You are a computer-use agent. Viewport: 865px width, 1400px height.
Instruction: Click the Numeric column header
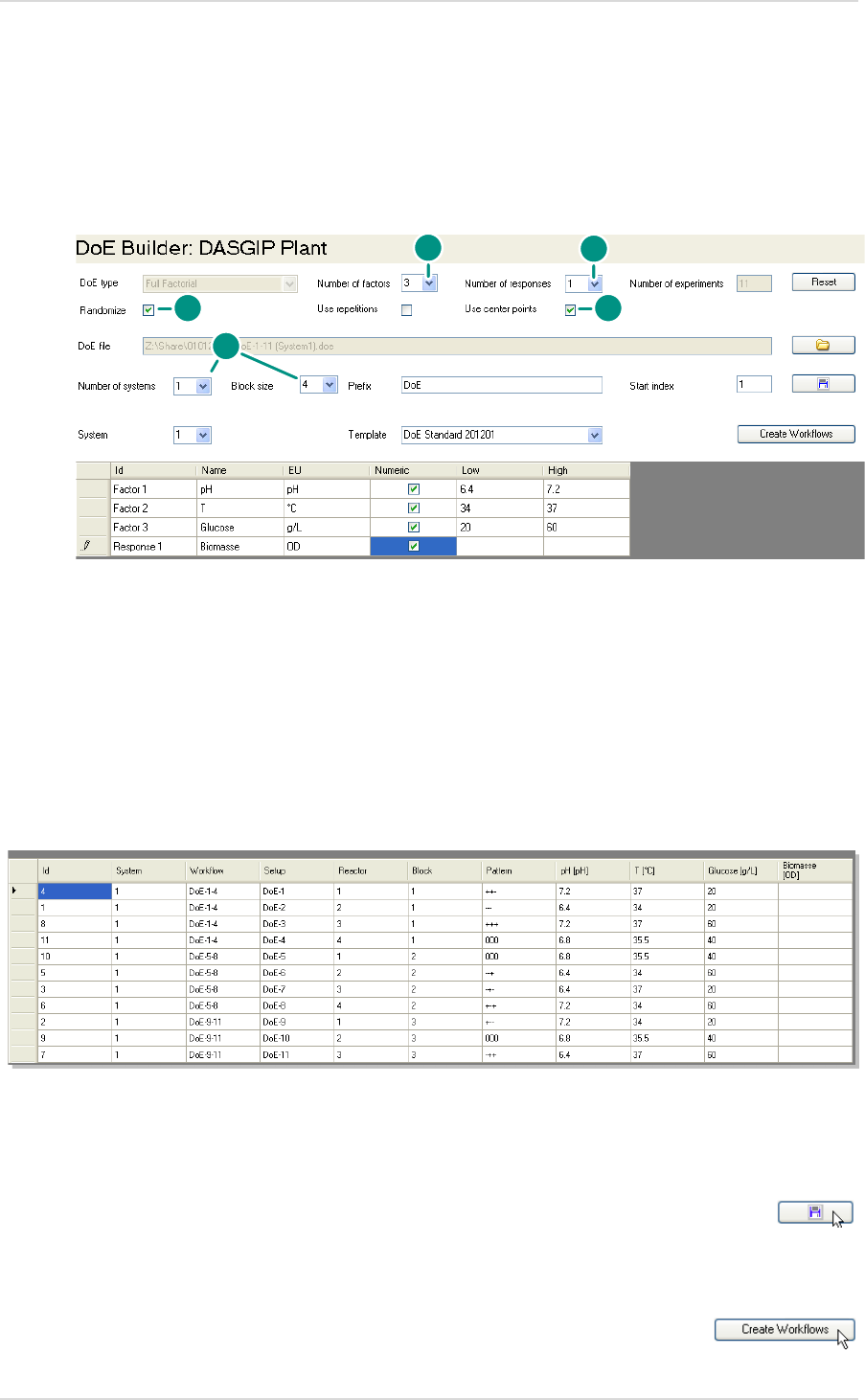pos(413,470)
